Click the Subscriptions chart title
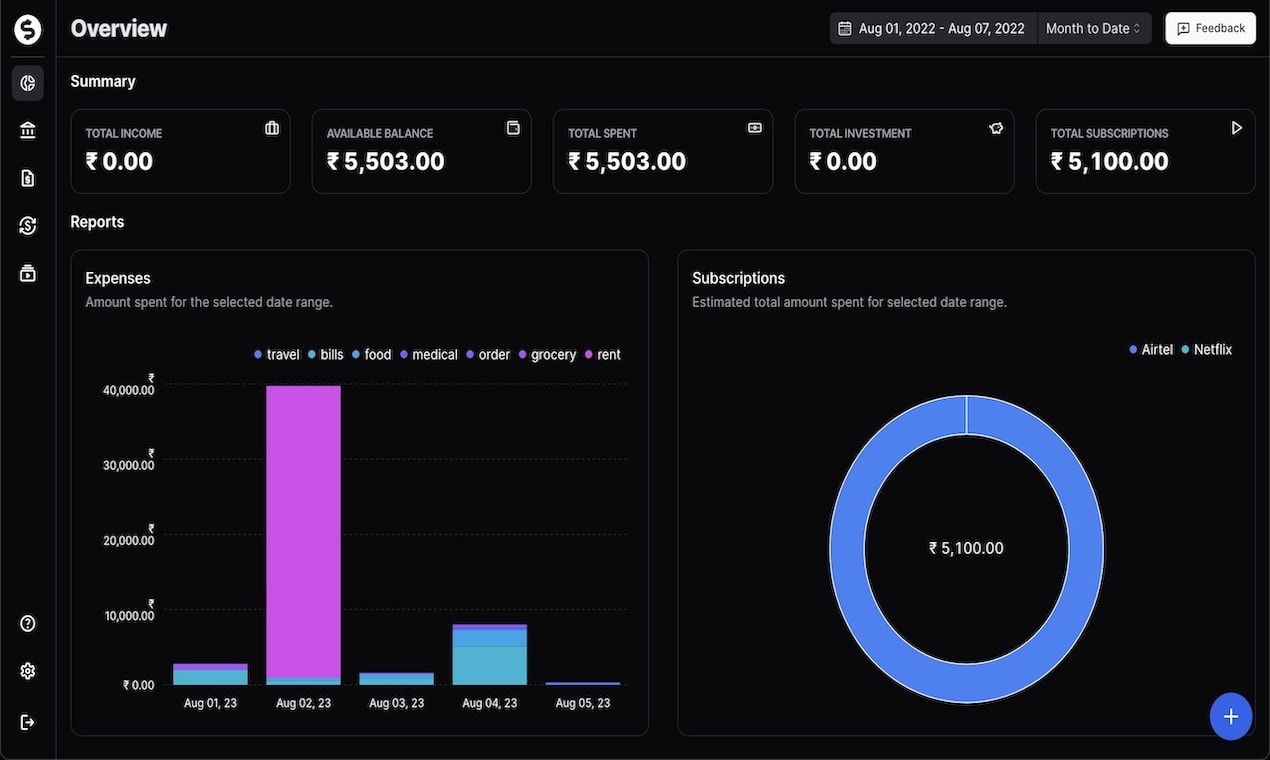Image resolution: width=1270 pixels, height=760 pixels. [x=738, y=278]
